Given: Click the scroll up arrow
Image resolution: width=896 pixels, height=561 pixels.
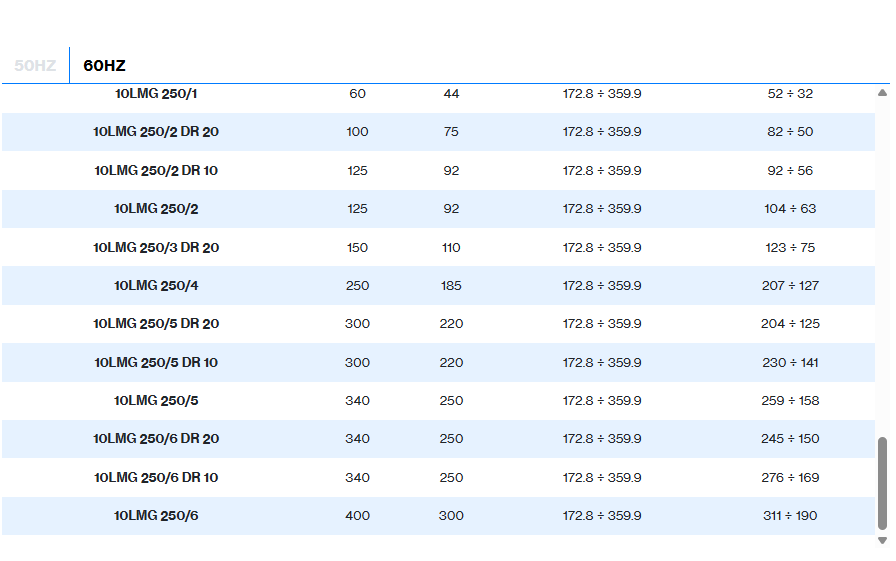Looking at the screenshot, I should pos(882,93).
